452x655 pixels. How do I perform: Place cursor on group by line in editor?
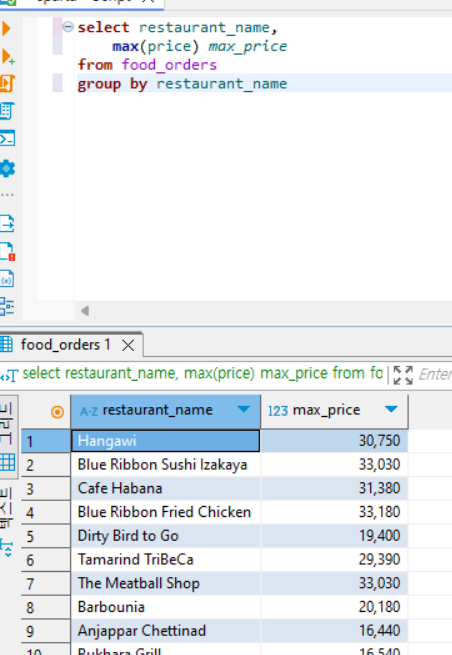click(264, 84)
